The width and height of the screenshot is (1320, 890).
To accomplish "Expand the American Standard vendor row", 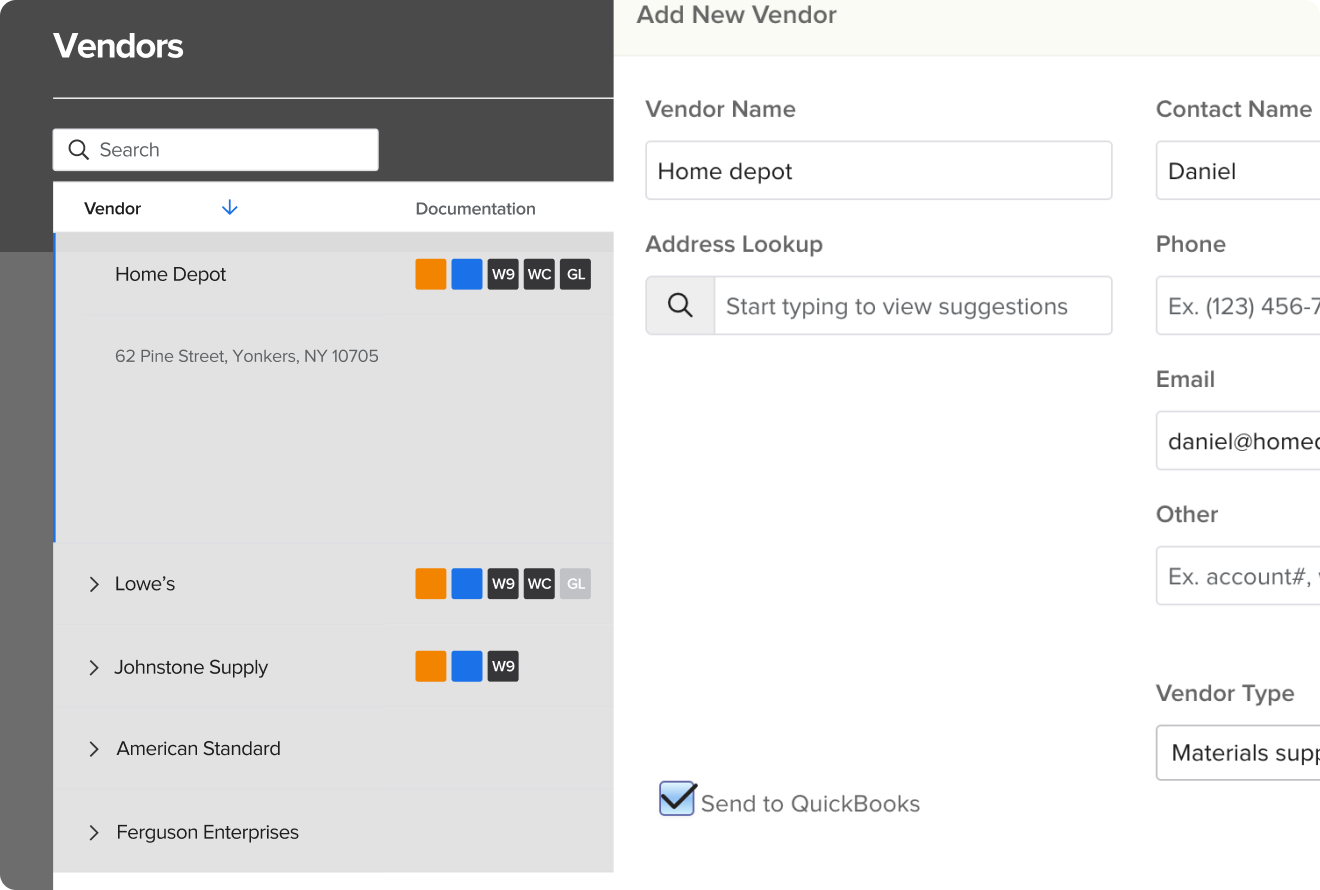I will (x=94, y=749).
